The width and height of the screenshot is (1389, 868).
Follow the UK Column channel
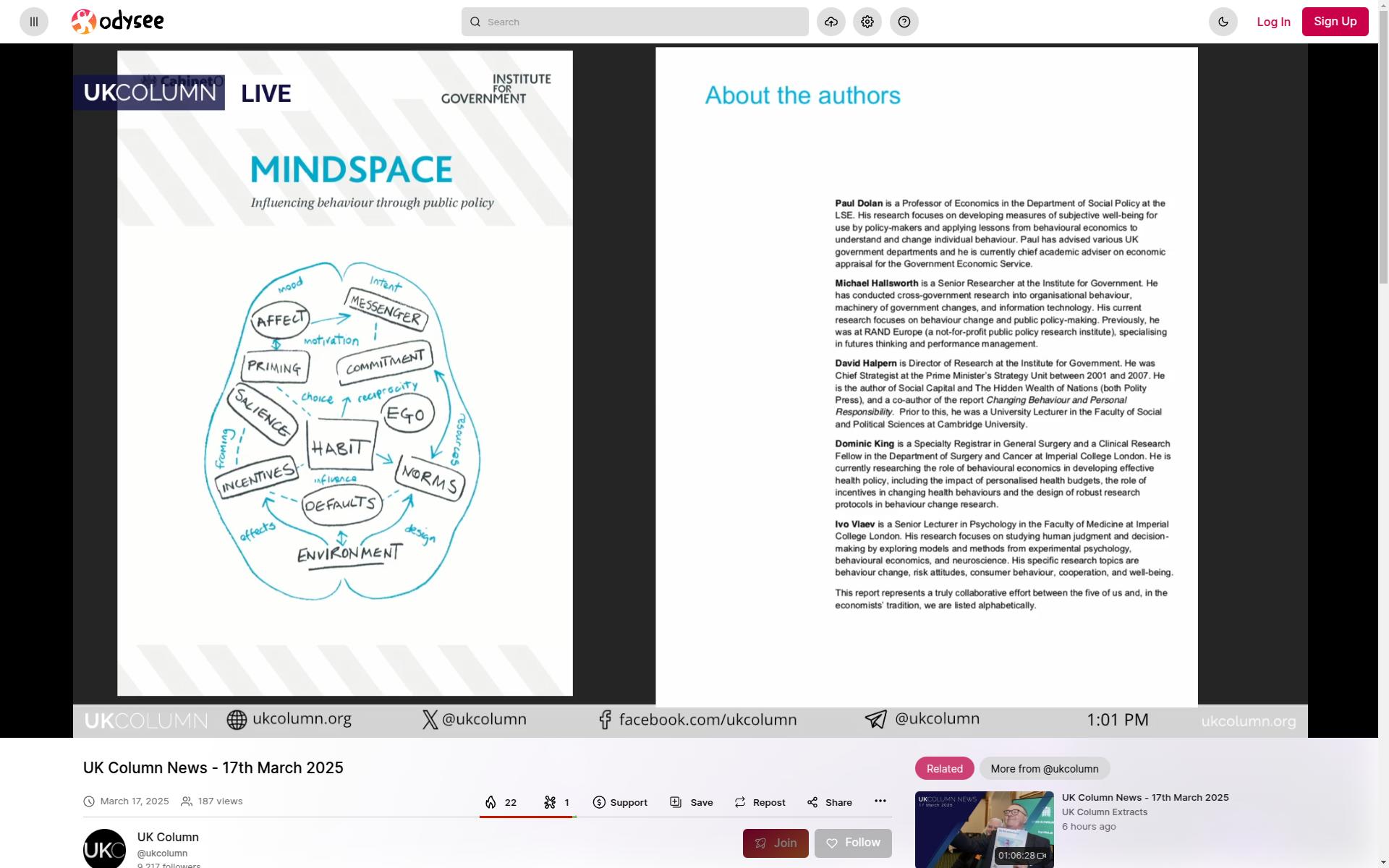pyautogui.click(x=853, y=843)
